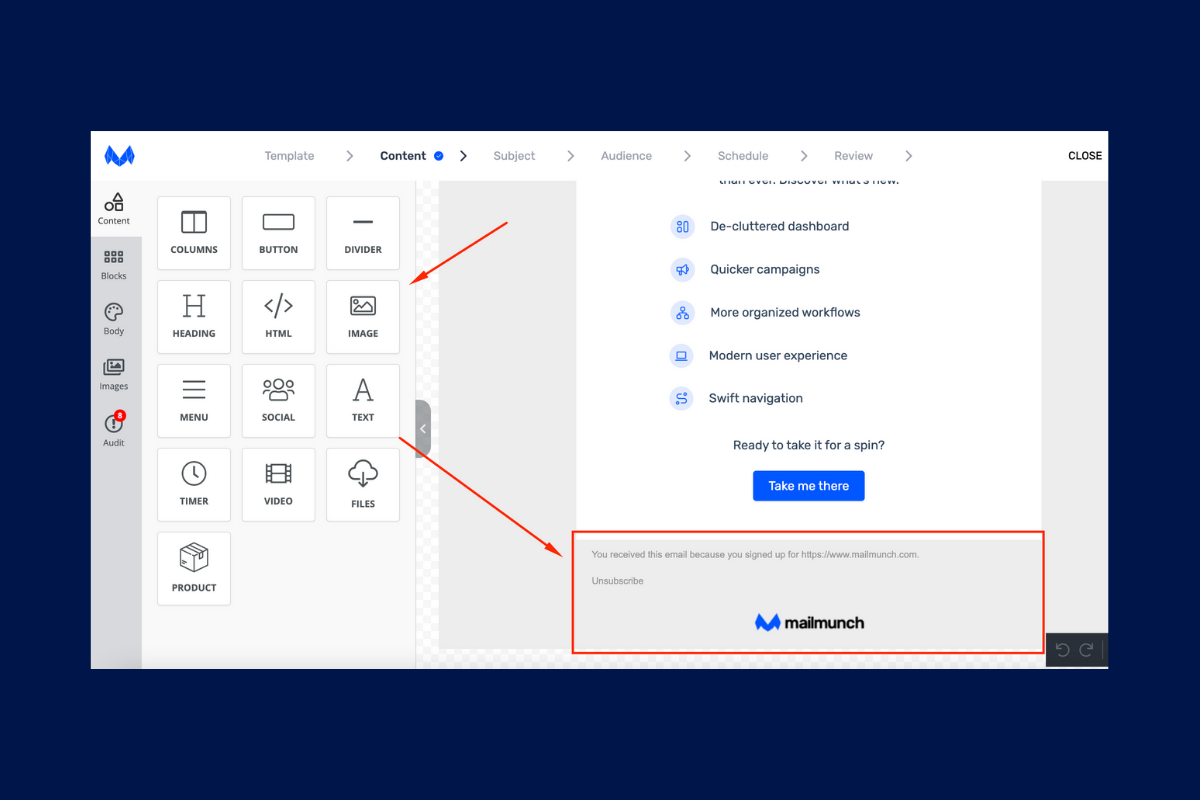Click the CLOSE button top right

click(1084, 155)
